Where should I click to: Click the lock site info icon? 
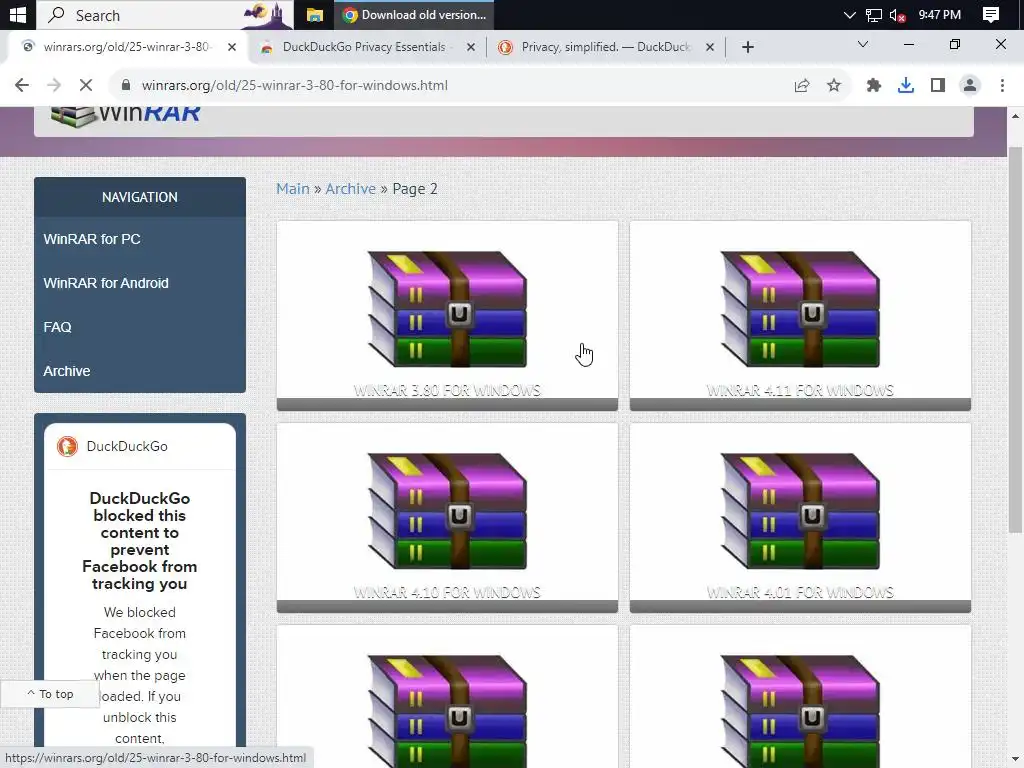point(126,85)
